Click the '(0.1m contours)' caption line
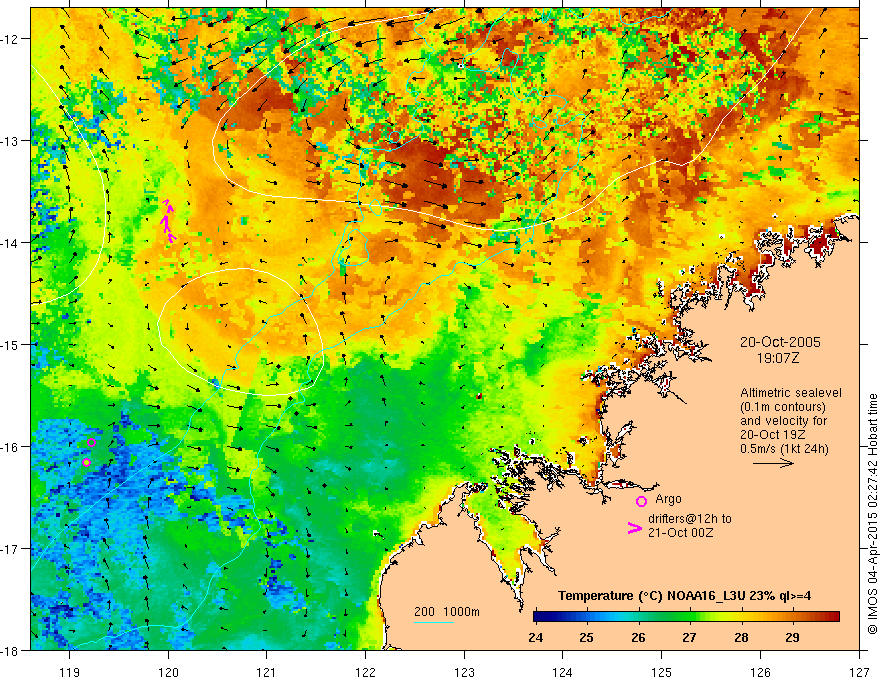 click(783, 407)
